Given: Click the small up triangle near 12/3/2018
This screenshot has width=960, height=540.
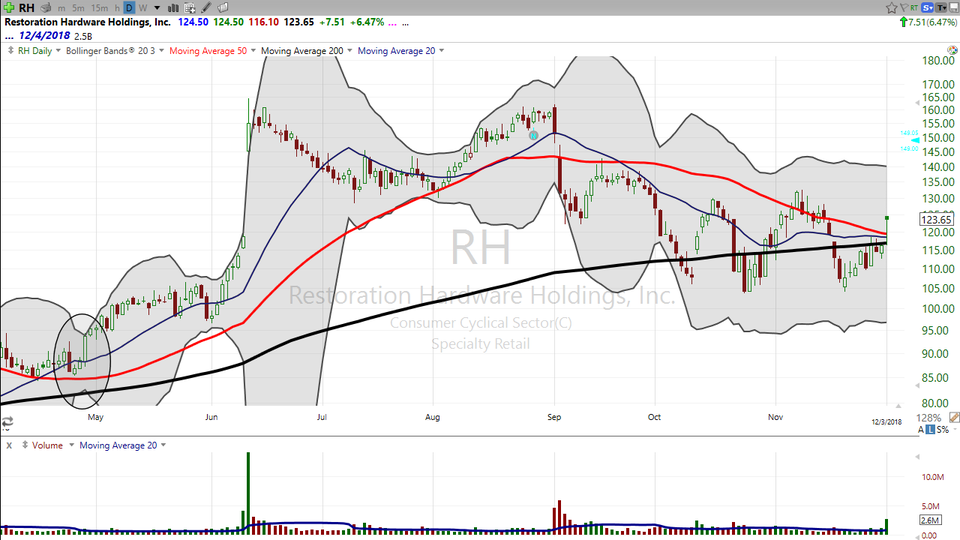Looking at the screenshot, I should (x=898, y=405).
